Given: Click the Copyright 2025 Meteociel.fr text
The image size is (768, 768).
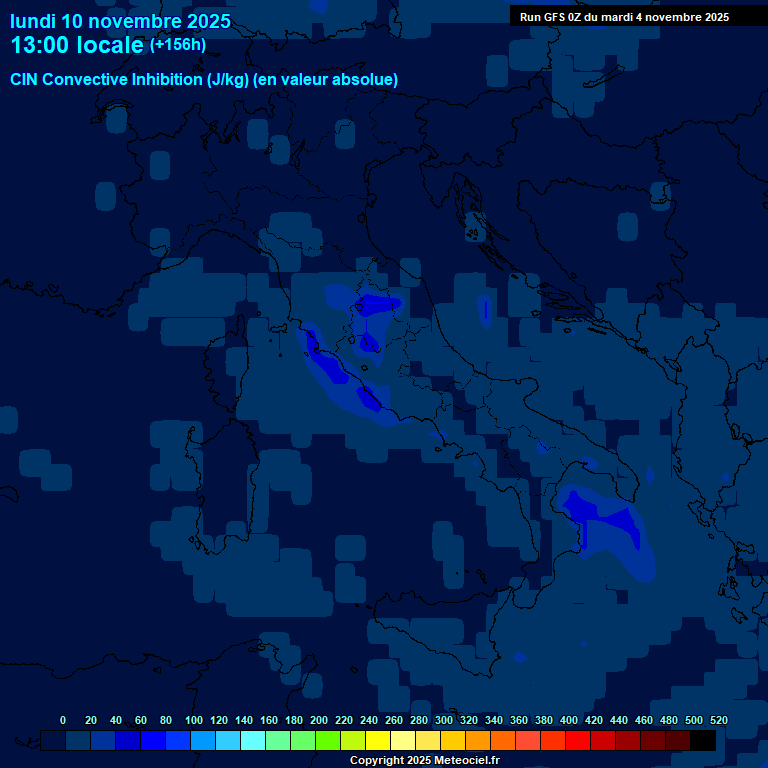Looking at the screenshot, I should (x=424, y=760).
